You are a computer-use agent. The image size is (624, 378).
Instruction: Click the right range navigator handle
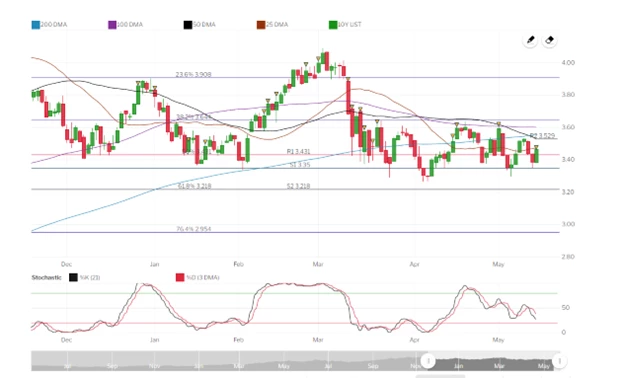coord(560,361)
